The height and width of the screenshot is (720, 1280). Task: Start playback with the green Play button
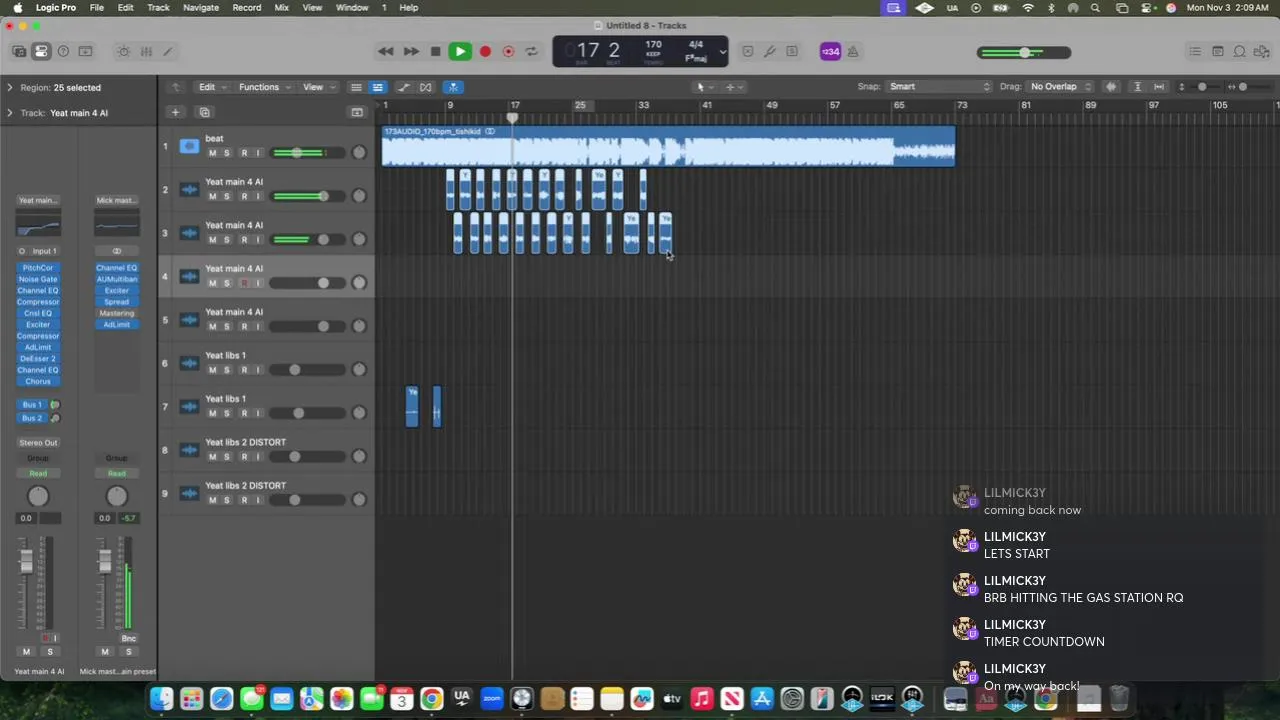pyautogui.click(x=460, y=51)
